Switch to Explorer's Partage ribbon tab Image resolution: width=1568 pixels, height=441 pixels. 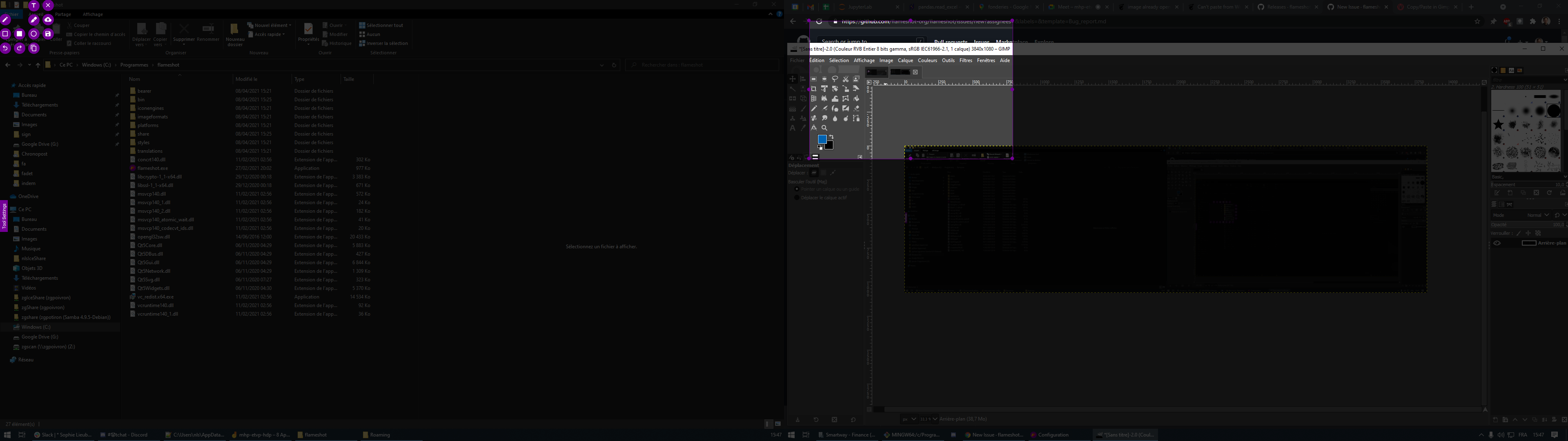point(63,14)
